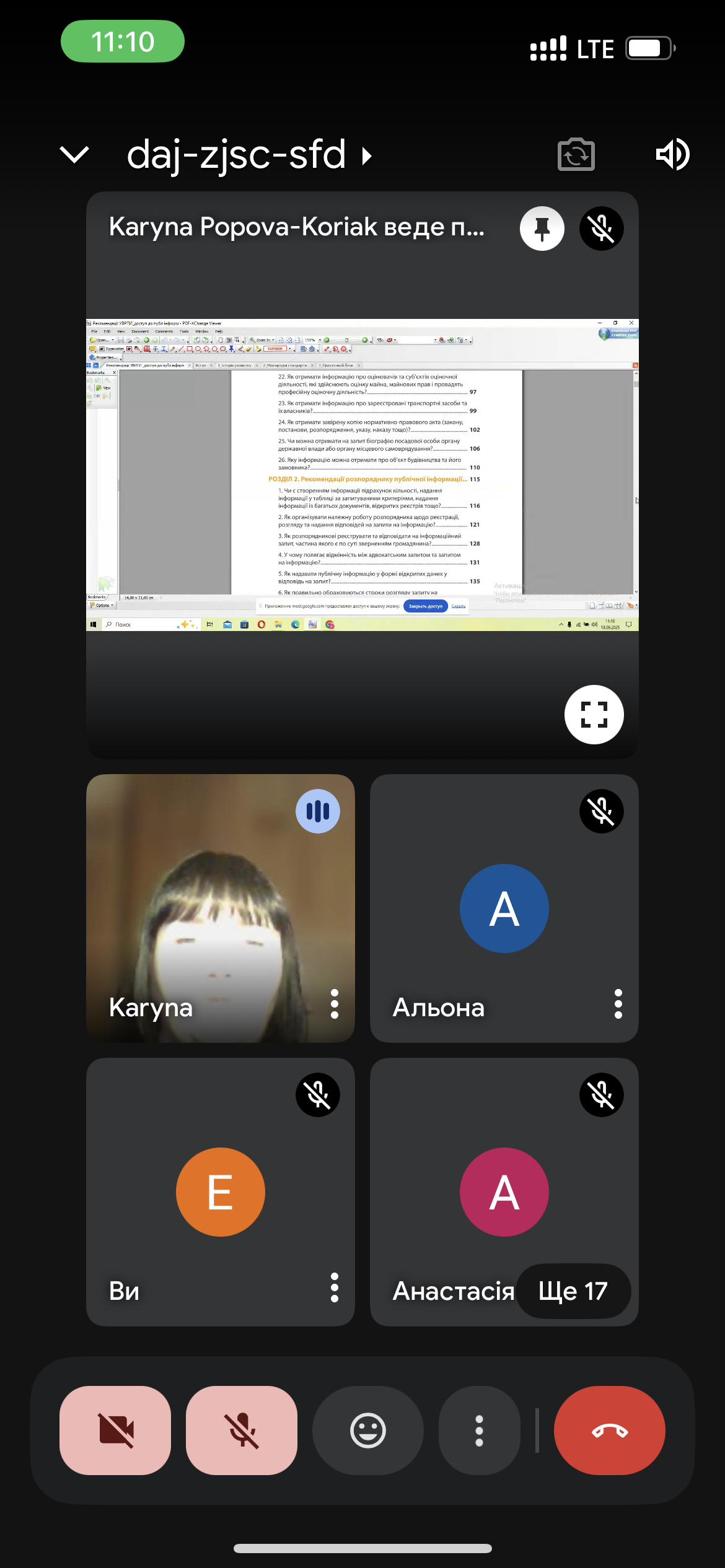Open more options in the bottom call bar
The height and width of the screenshot is (1568, 725).
(479, 1431)
